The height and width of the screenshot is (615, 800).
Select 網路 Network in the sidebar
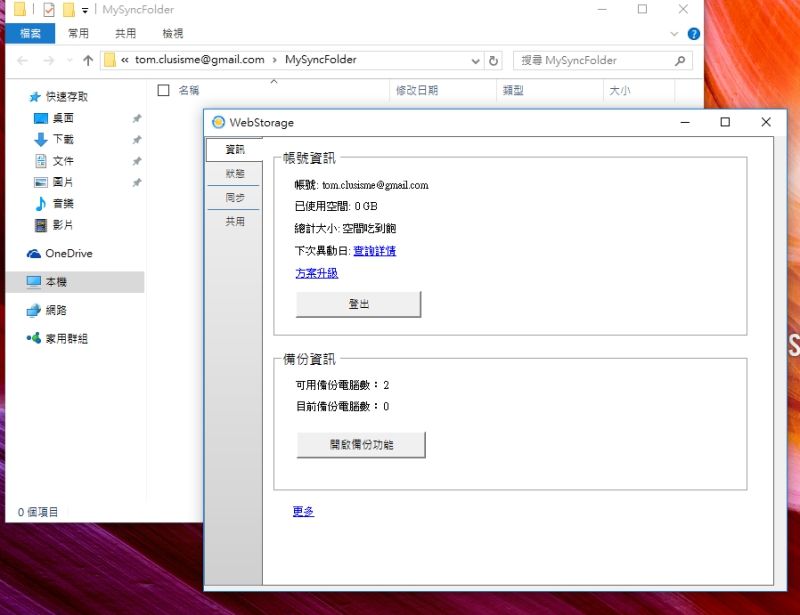click(56, 311)
